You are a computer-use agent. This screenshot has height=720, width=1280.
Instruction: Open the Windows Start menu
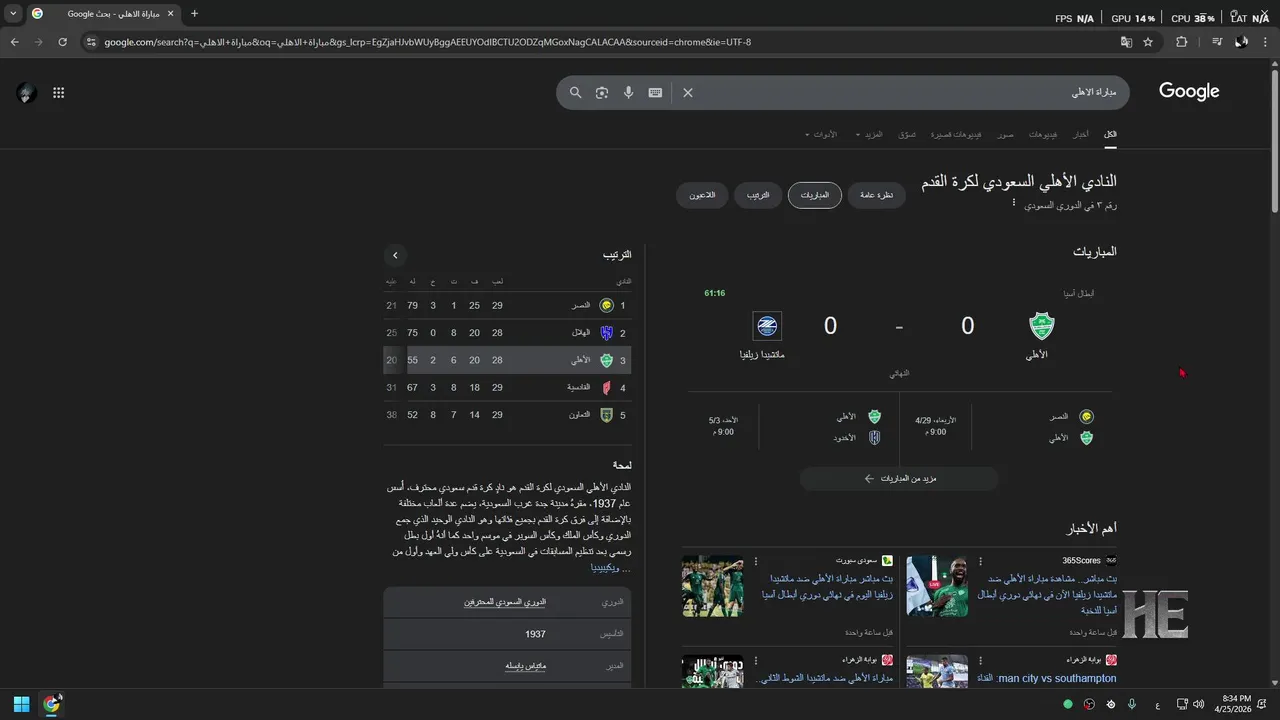pos(21,704)
